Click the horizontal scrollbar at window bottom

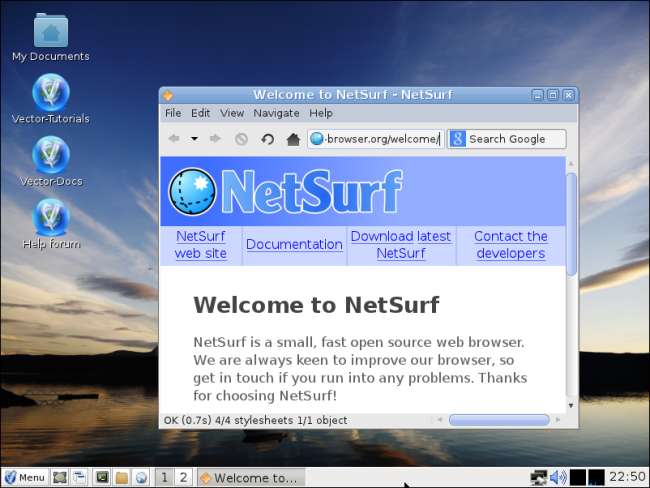(498, 421)
